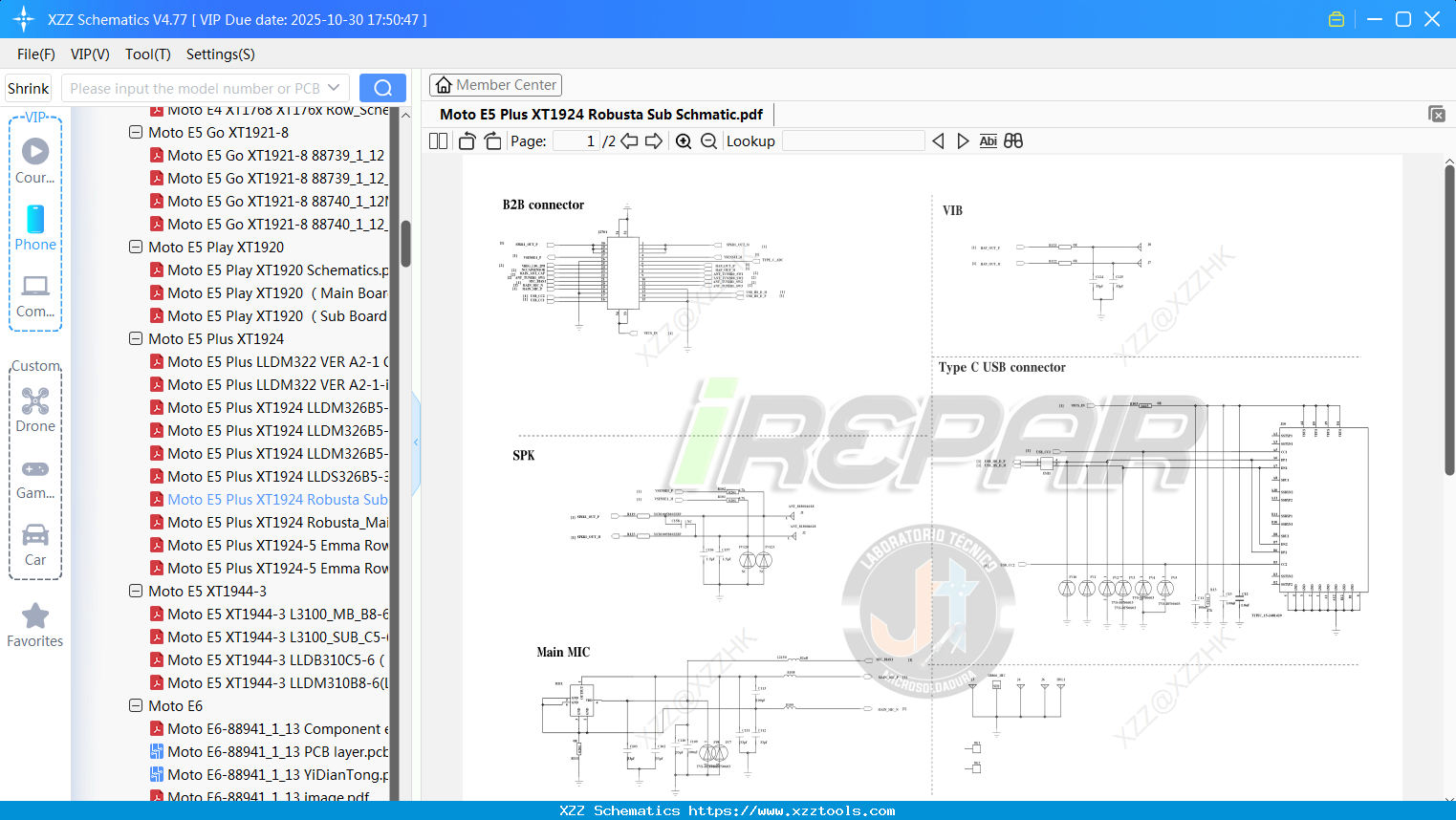Open the Car category icon

tap(35, 545)
